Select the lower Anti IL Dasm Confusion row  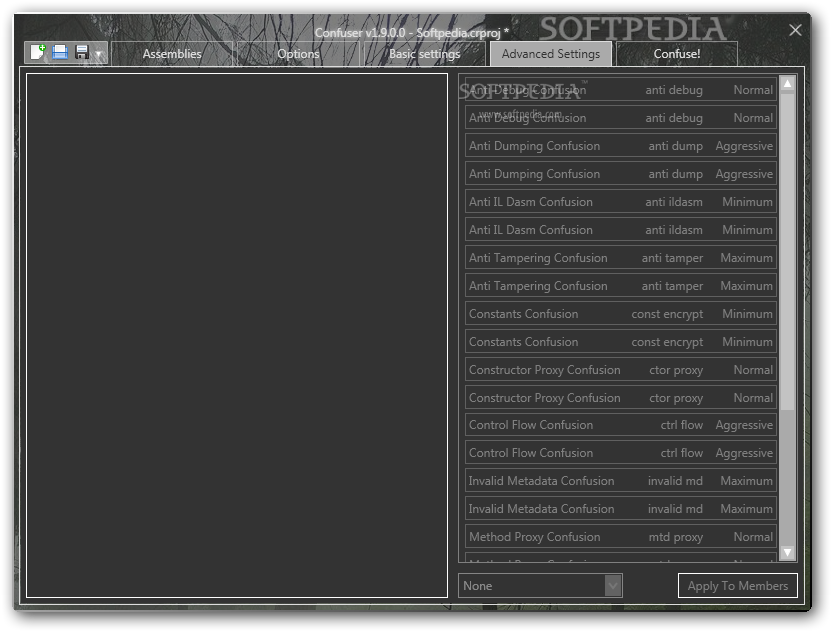[621, 230]
